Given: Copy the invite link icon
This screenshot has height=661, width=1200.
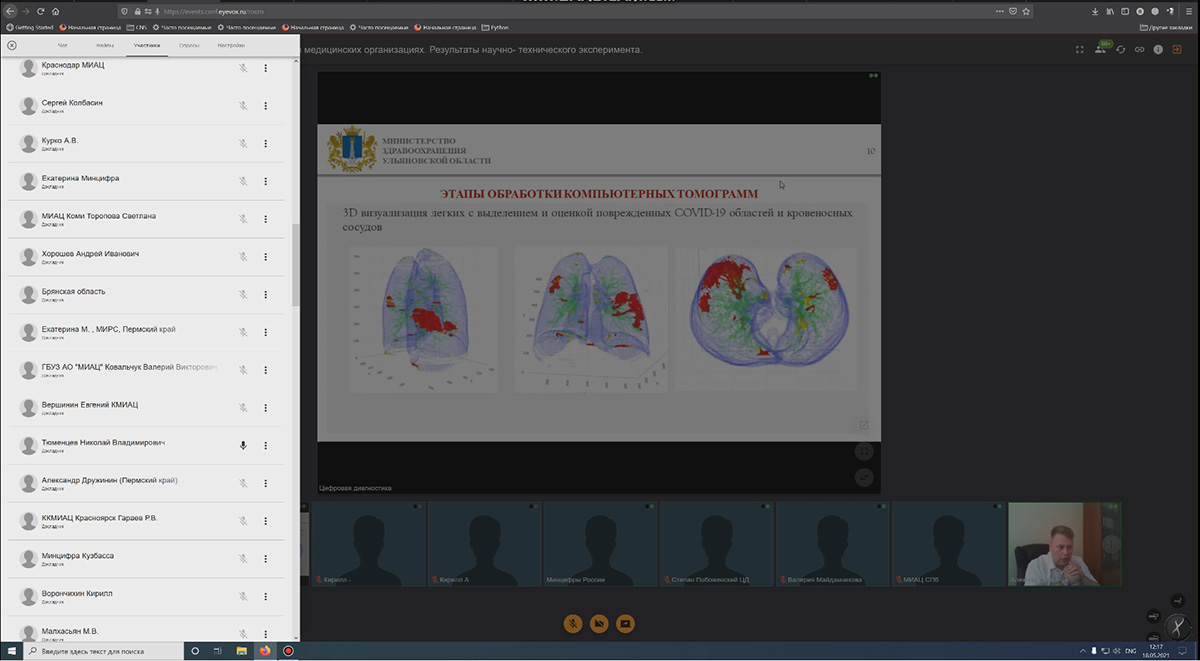Looking at the screenshot, I should pos(1139,49).
